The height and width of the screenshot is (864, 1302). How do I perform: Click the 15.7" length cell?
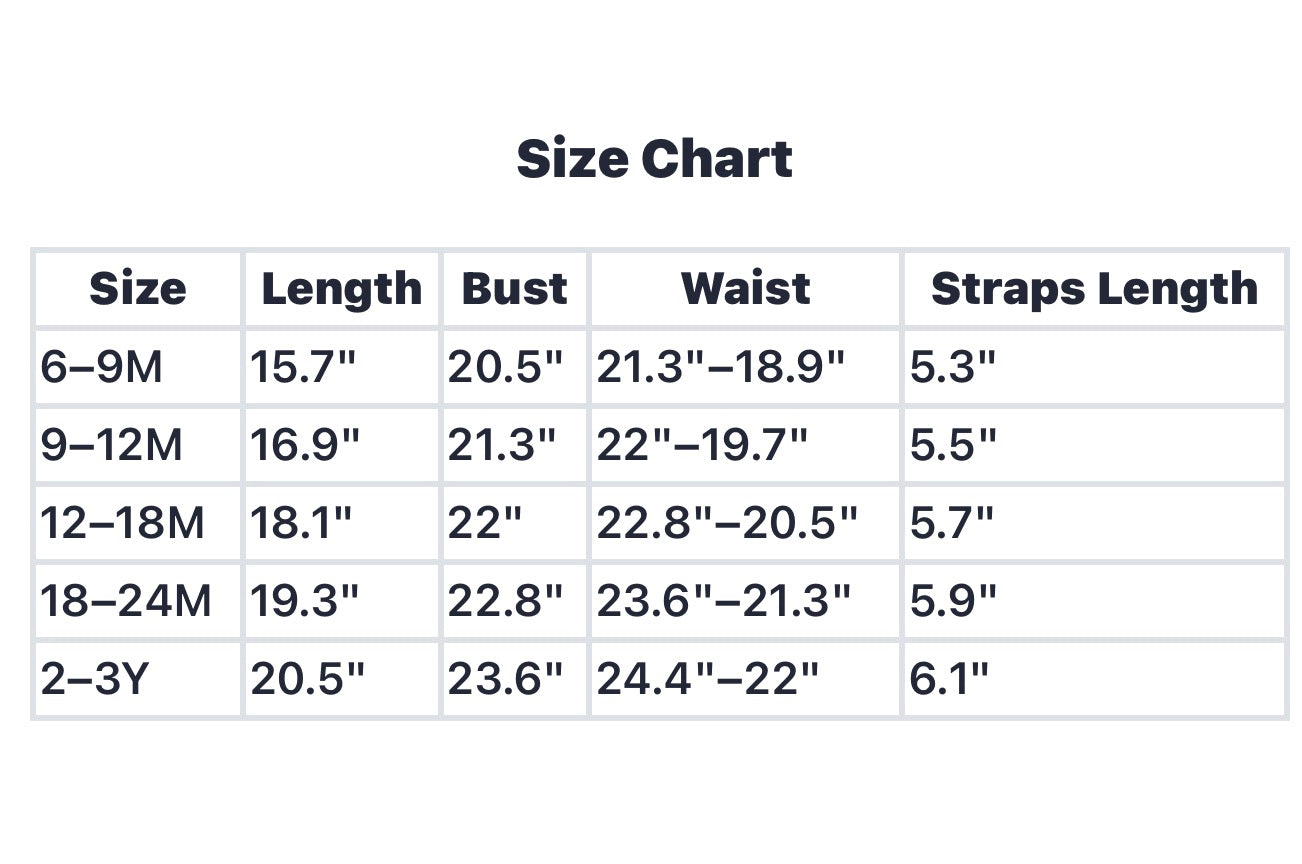(303, 367)
